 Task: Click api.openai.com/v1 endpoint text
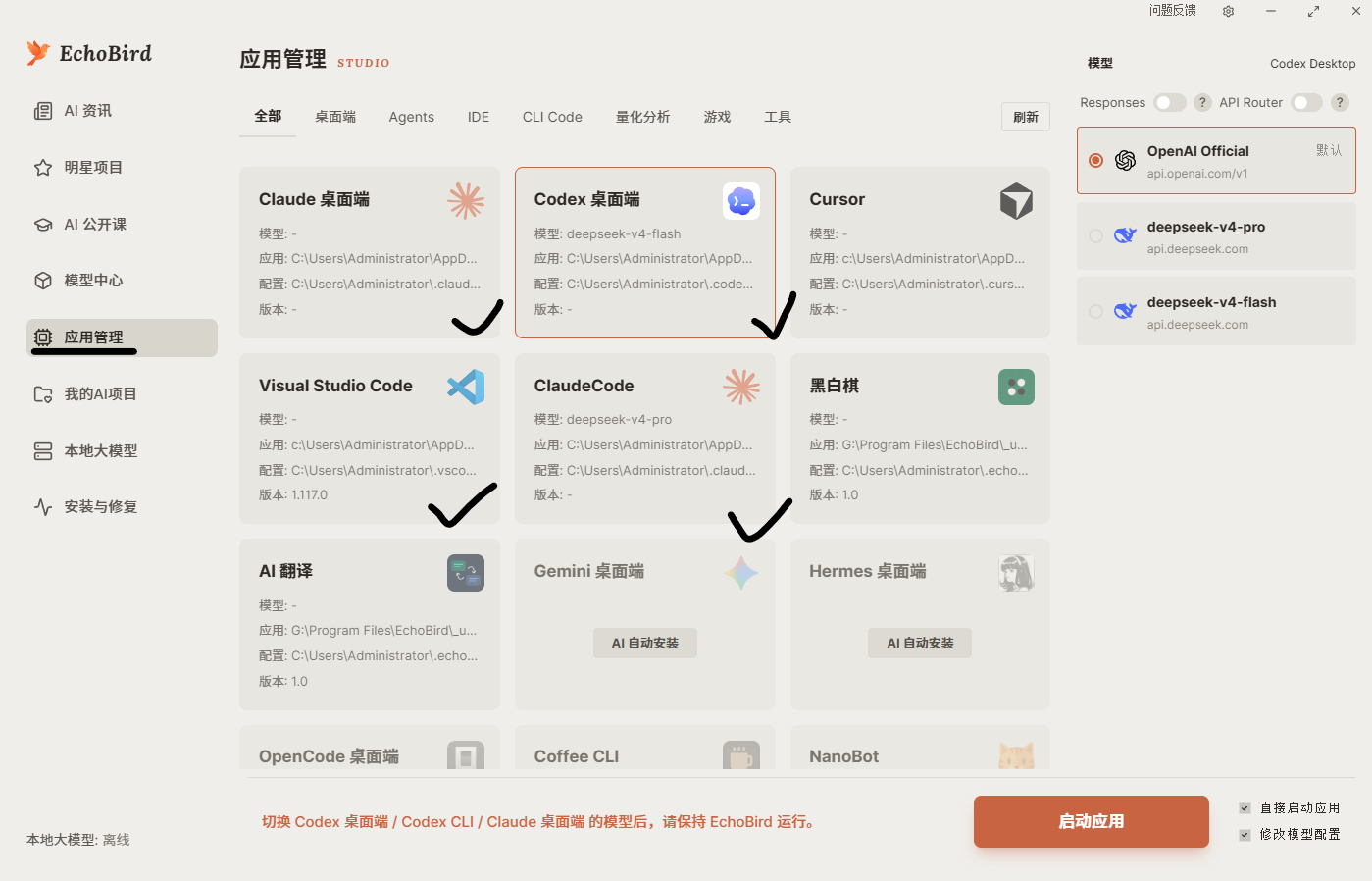[x=1197, y=174]
